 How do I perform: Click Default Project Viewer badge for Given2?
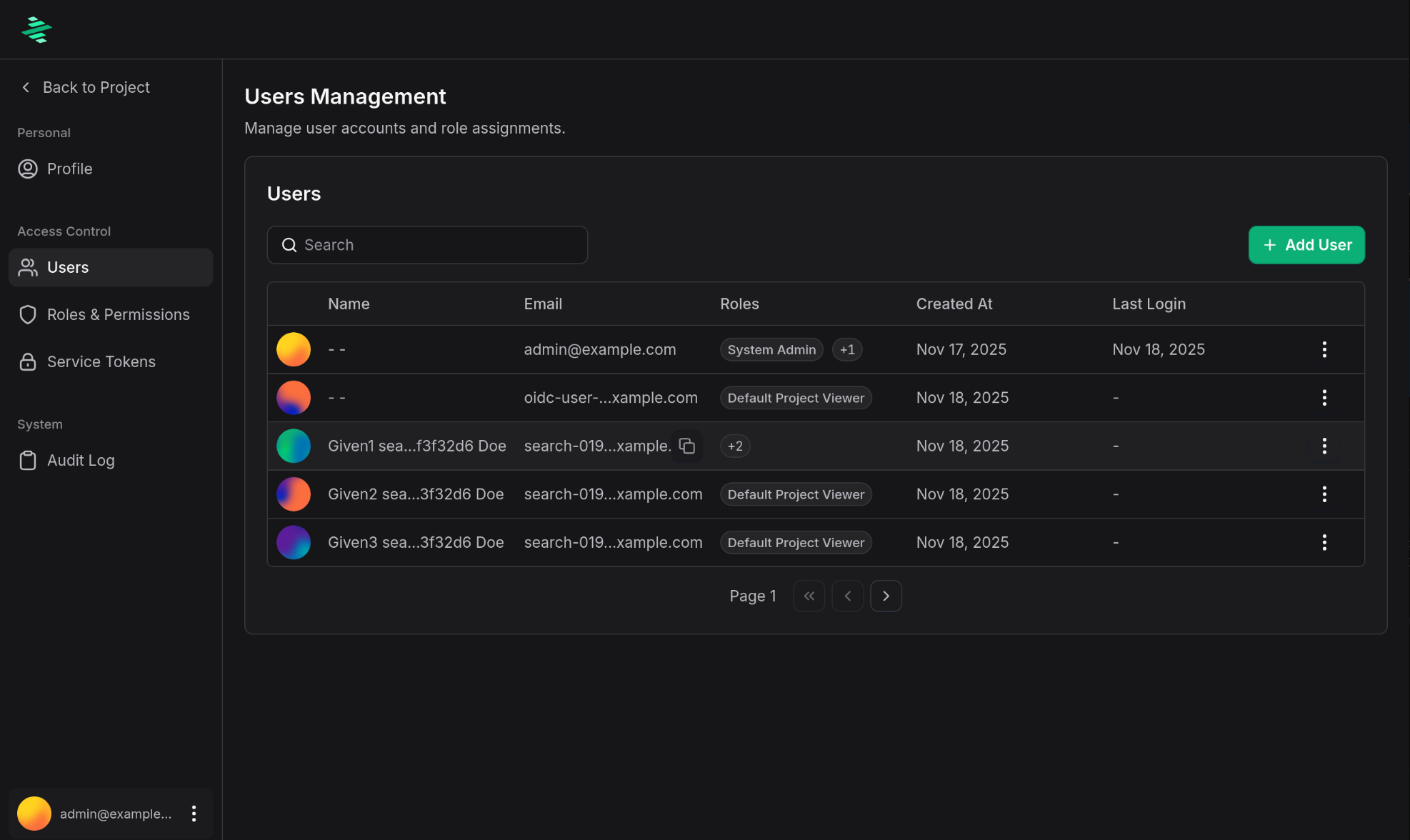tap(795, 494)
